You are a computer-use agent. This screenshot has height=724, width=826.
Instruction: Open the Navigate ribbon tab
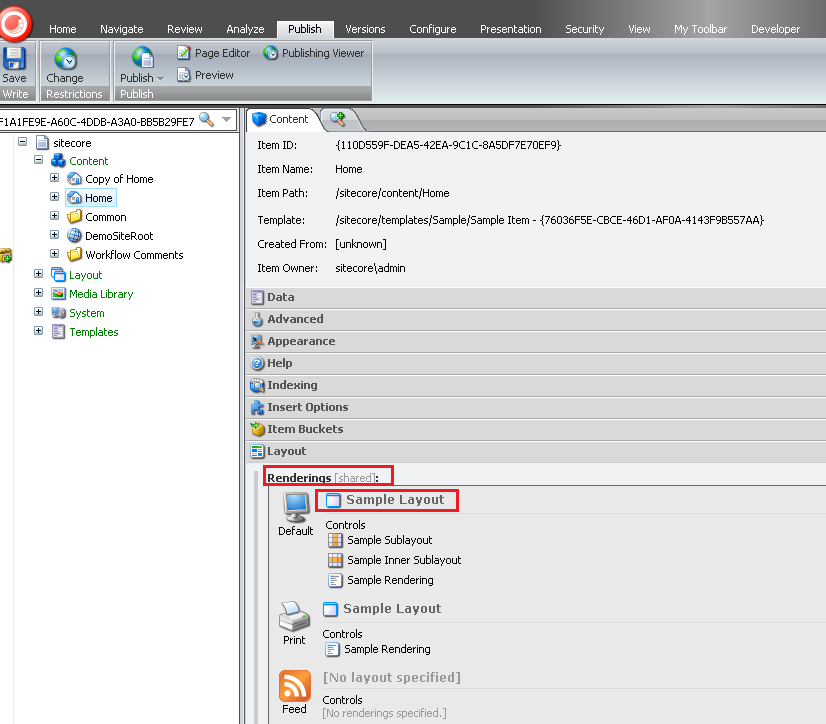[x=122, y=29]
